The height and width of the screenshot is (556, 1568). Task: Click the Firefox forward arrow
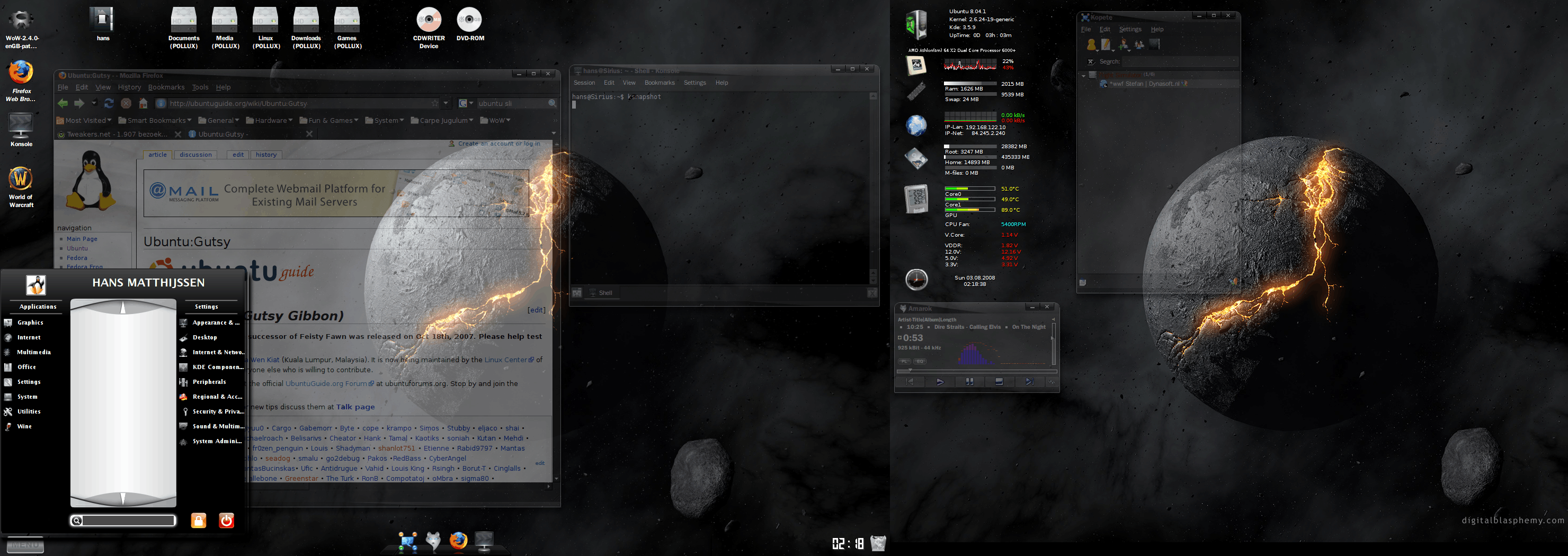click(79, 103)
